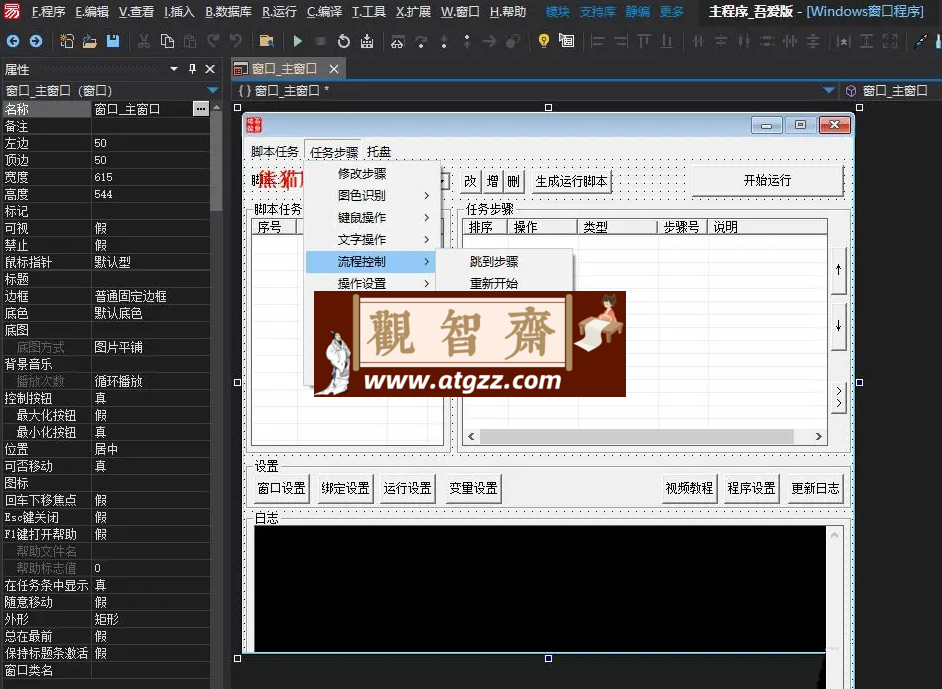942x689 pixels.
Task: Click the paste clipboard icon
Action: [x=190, y=41]
